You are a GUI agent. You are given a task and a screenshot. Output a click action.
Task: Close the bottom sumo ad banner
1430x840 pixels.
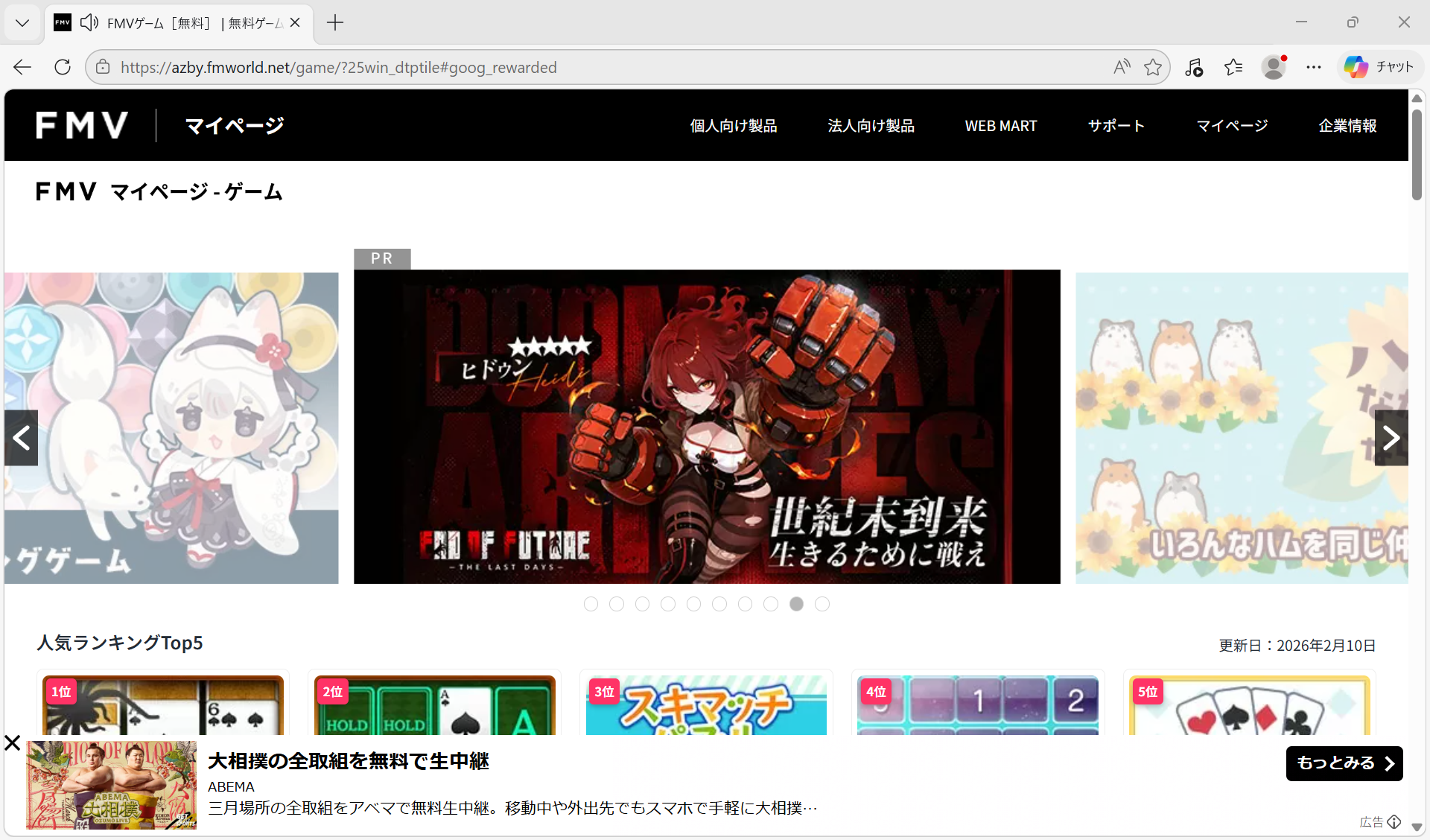coord(12,742)
